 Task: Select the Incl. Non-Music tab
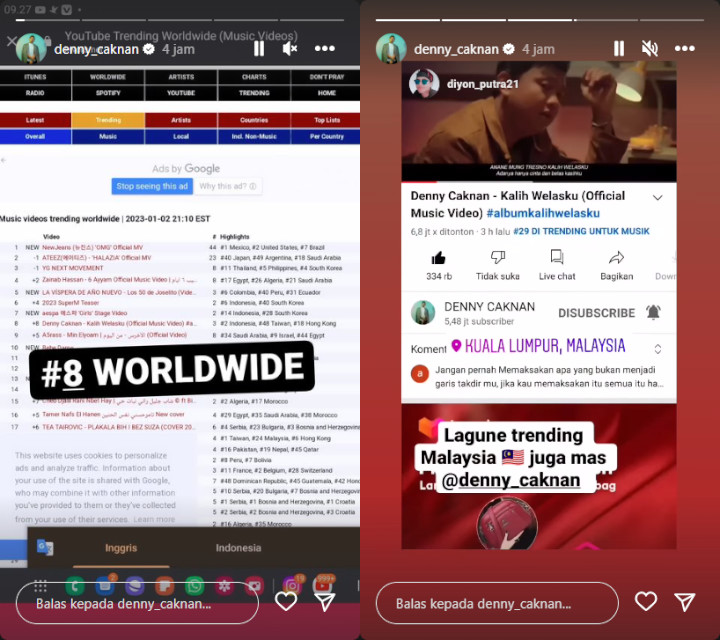[254, 136]
